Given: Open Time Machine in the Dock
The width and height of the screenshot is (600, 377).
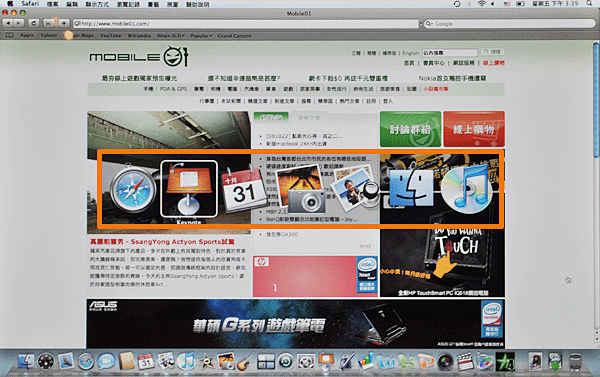Looking at the screenshot, I should pos(285,361).
